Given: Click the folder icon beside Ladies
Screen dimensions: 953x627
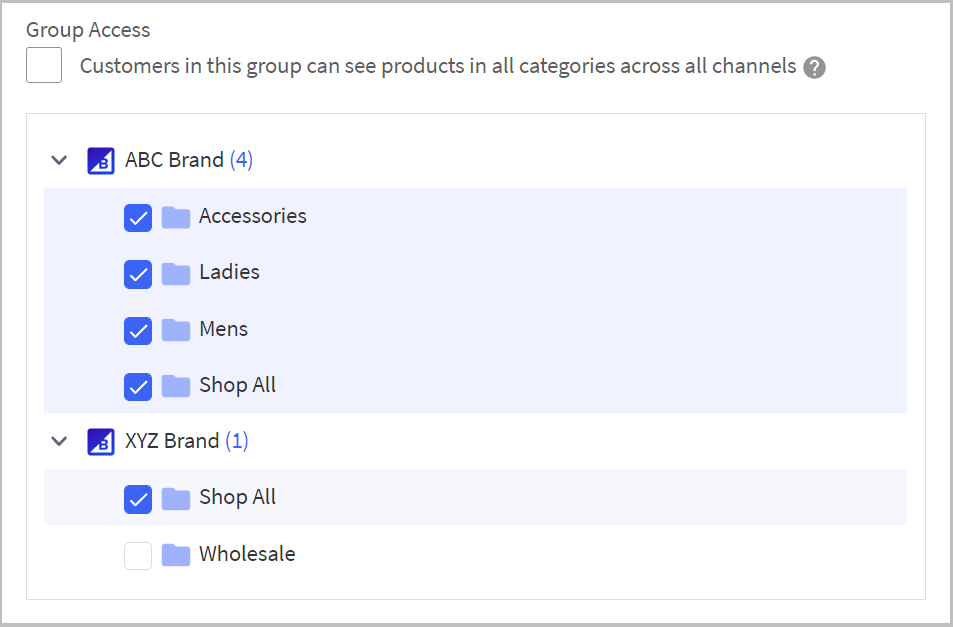Looking at the screenshot, I should pos(176,272).
